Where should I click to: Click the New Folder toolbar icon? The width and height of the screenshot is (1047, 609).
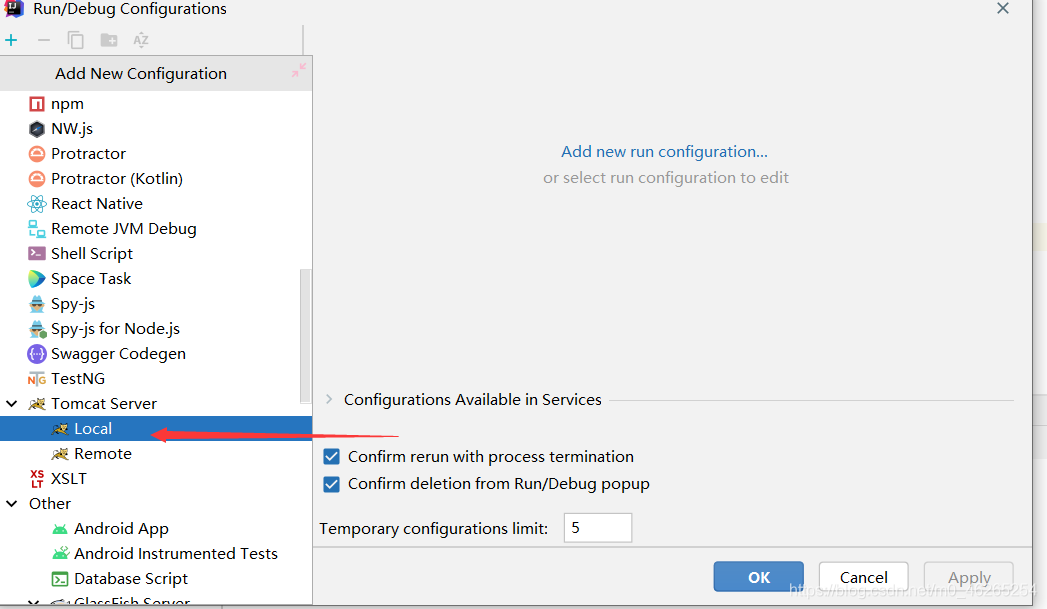point(109,40)
